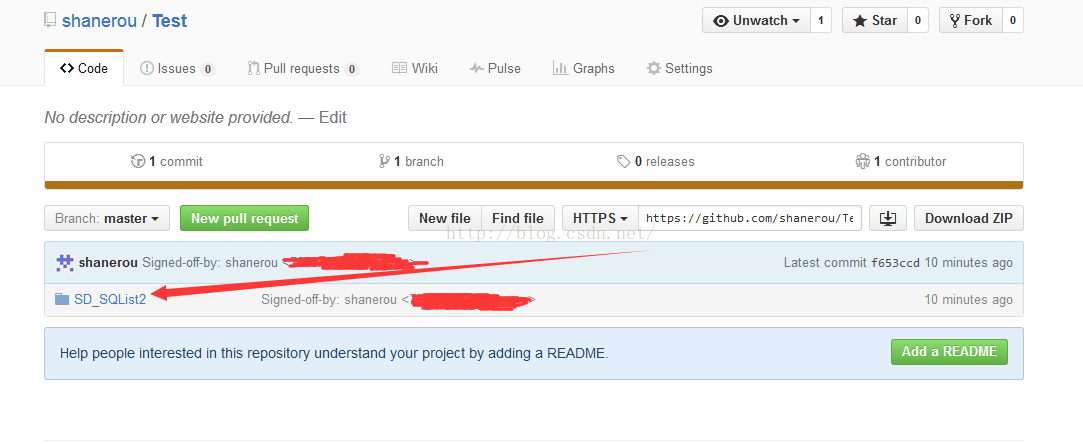The width and height of the screenshot is (1083, 444).
Task: Click the clone in desktop icon button
Action: [x=888, y=218]
